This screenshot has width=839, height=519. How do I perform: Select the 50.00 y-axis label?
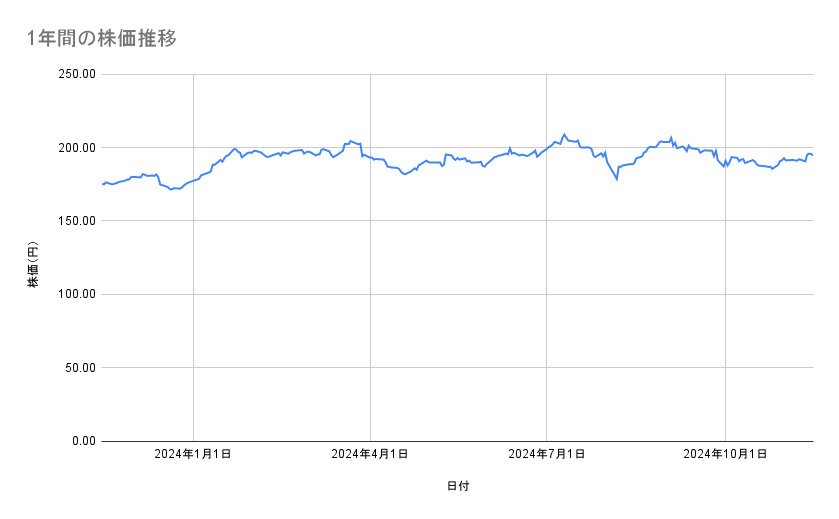pyautogui.click(x=80, y=368)
